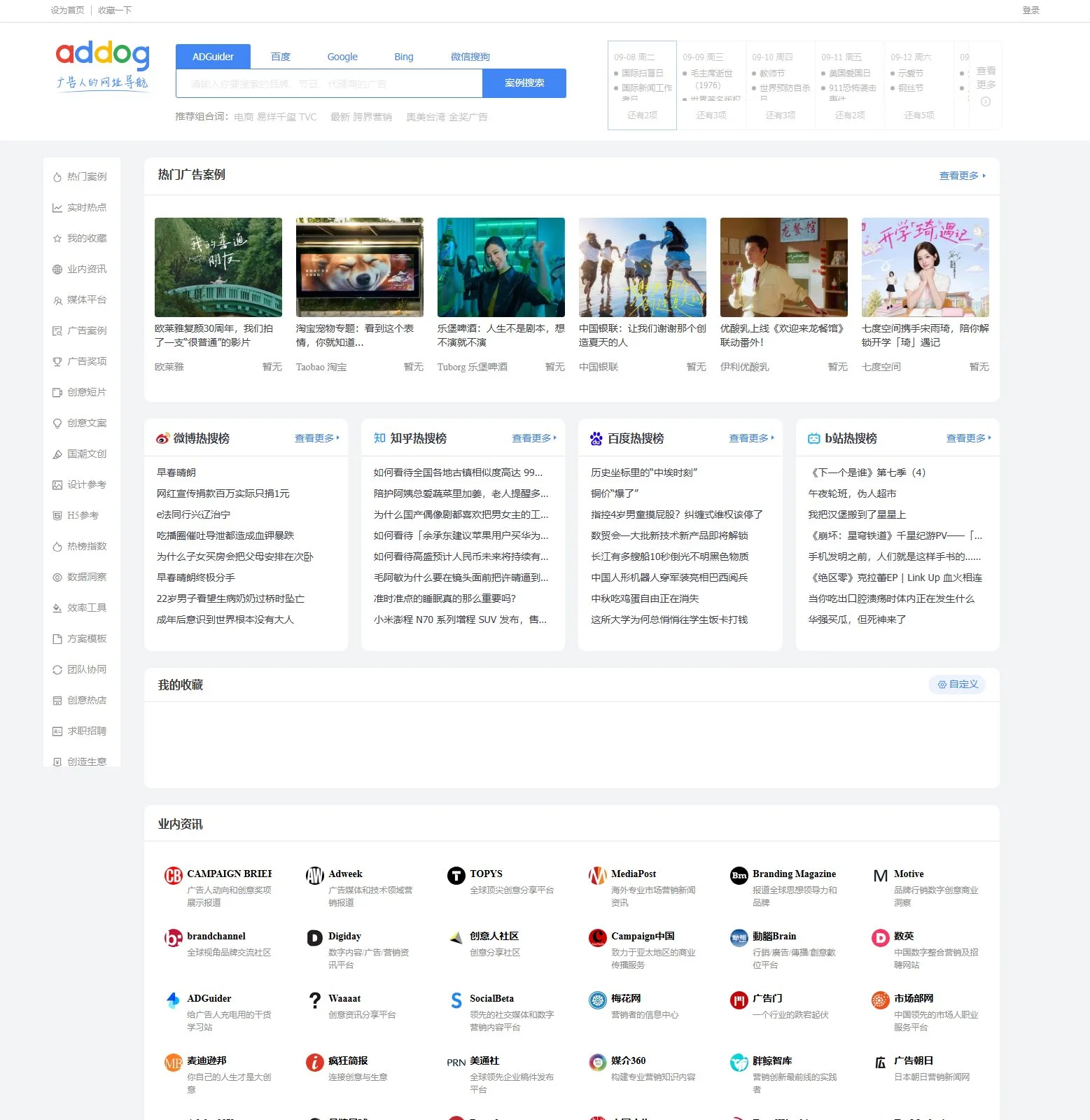This screenshot has height=1120, width=1090.
Task: Switch to the 百度 search tab
Action: pos(281,57)
